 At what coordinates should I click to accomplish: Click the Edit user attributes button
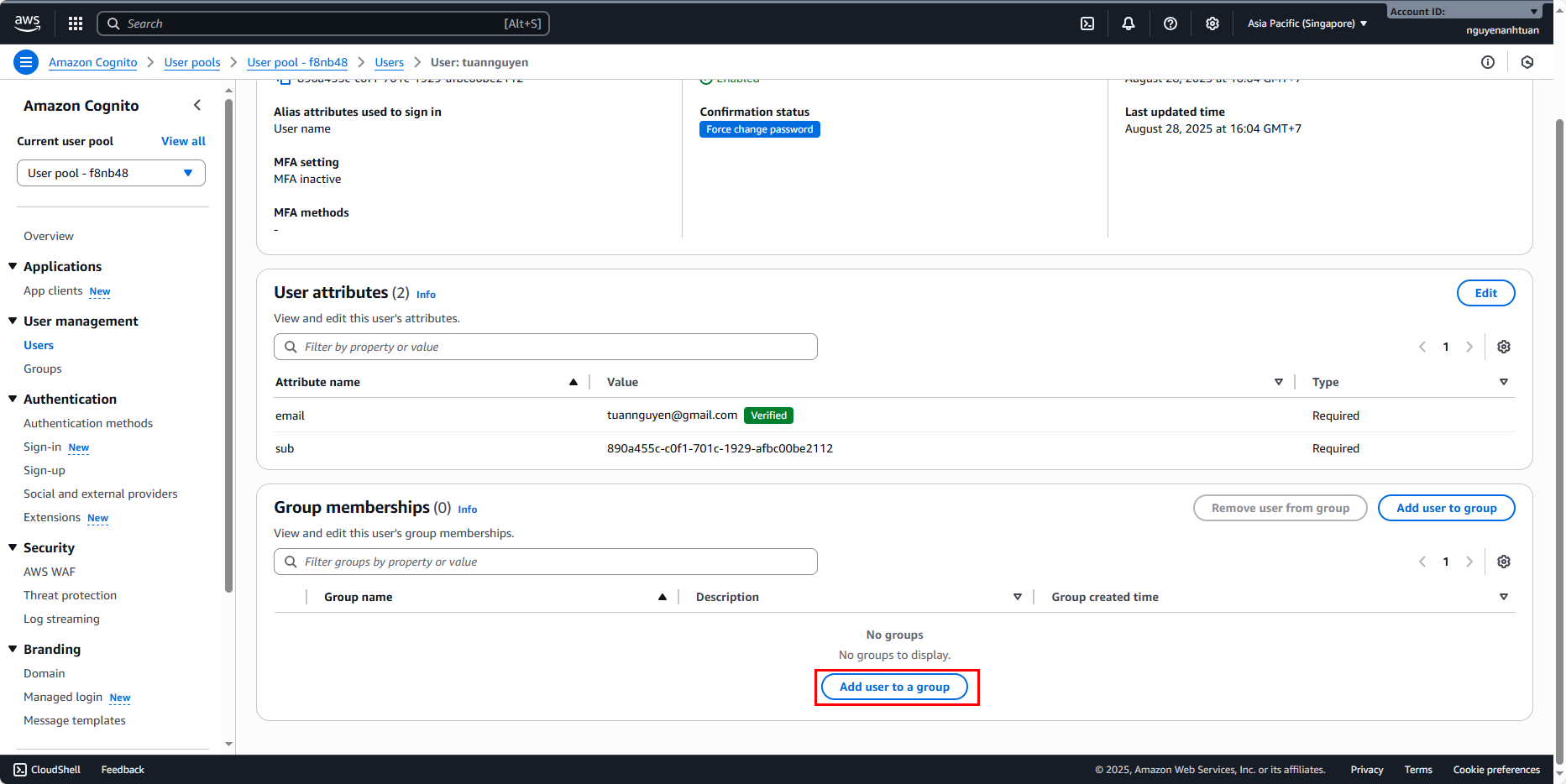point(1485,293)
